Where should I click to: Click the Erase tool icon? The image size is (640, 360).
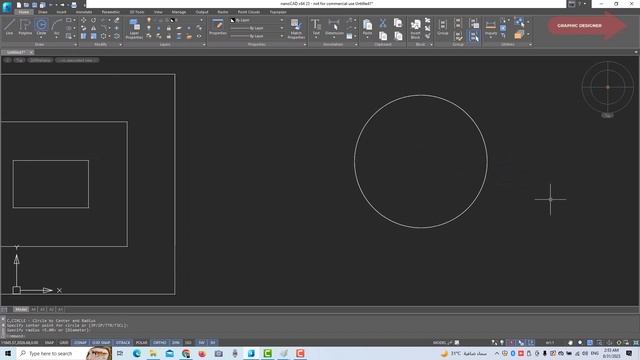tap(117, 20)
